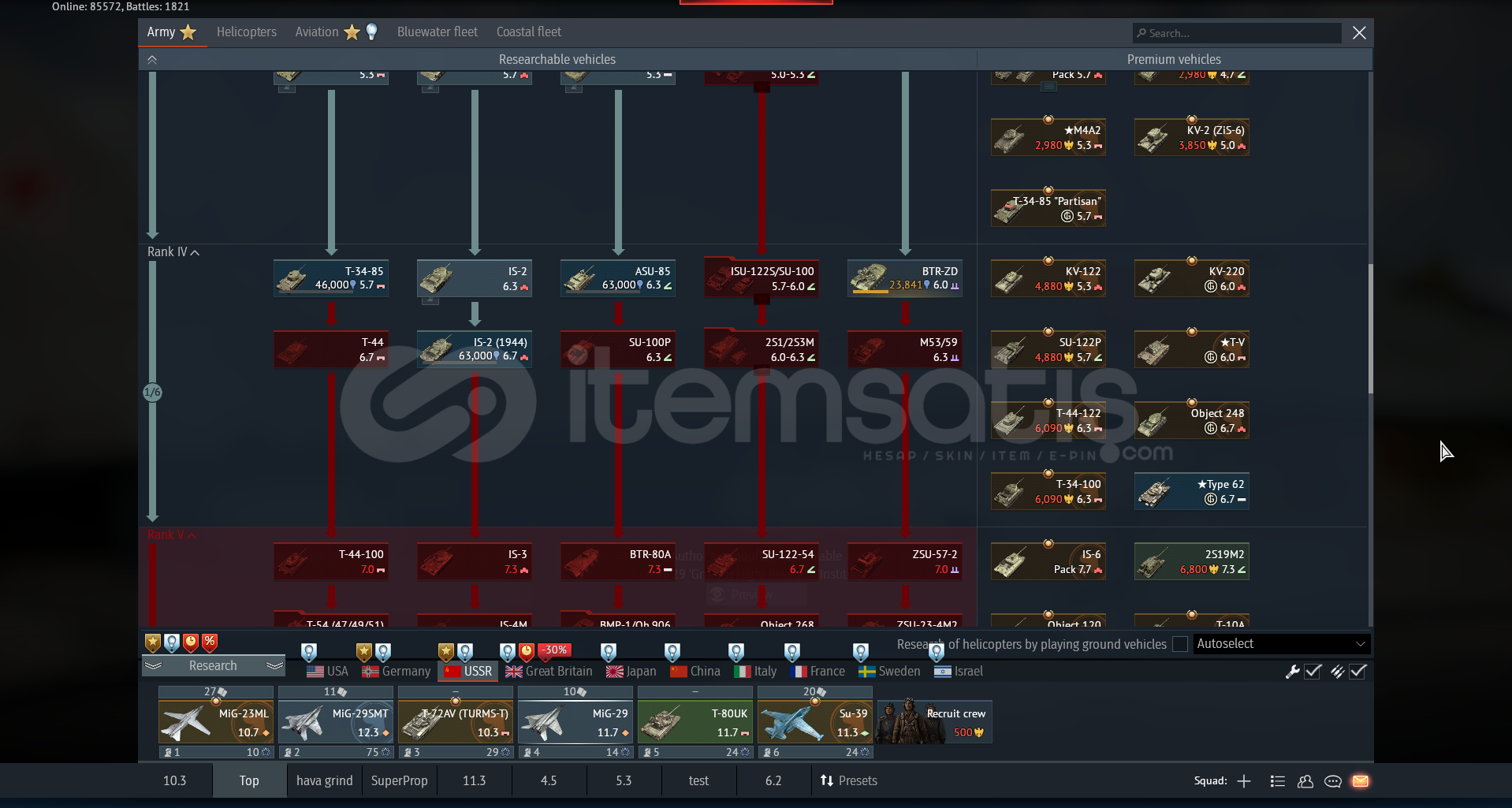Screen dimensions: 1512x808
Task: Select the USA nation tab
Action: pos(328,672)
